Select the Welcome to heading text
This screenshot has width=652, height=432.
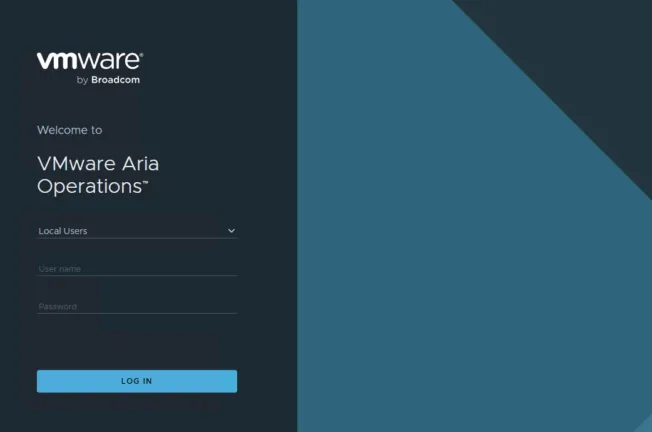[x=69, y=130]
